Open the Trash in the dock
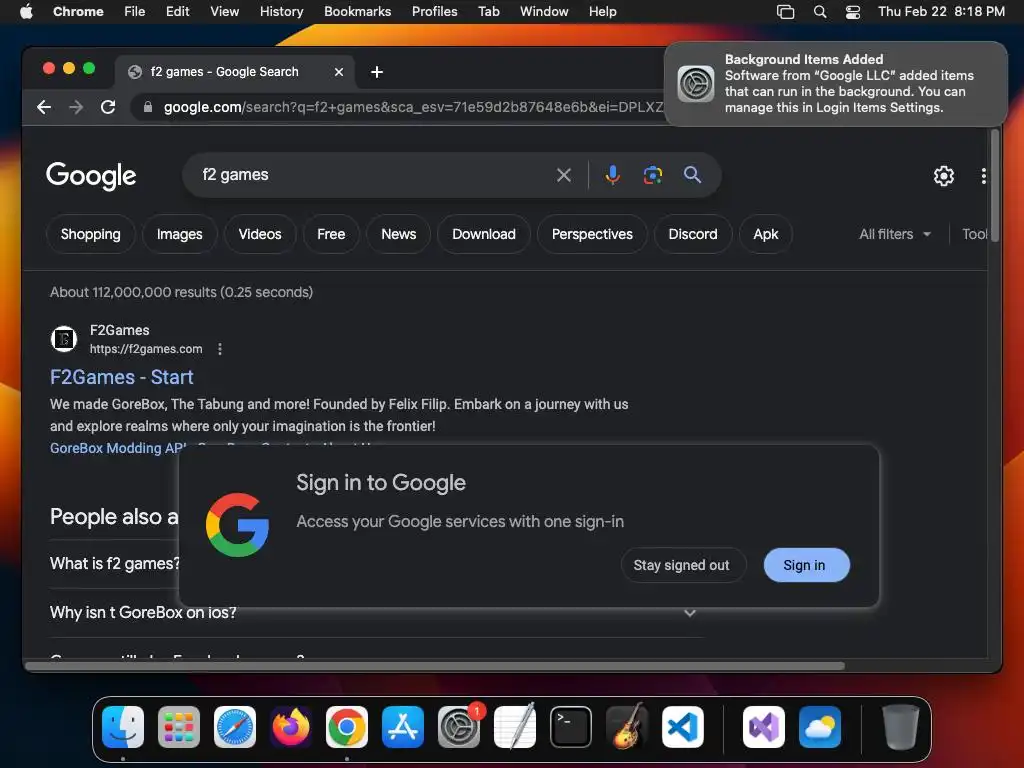This screenshot has width=1024, height=768. [901, 727]
